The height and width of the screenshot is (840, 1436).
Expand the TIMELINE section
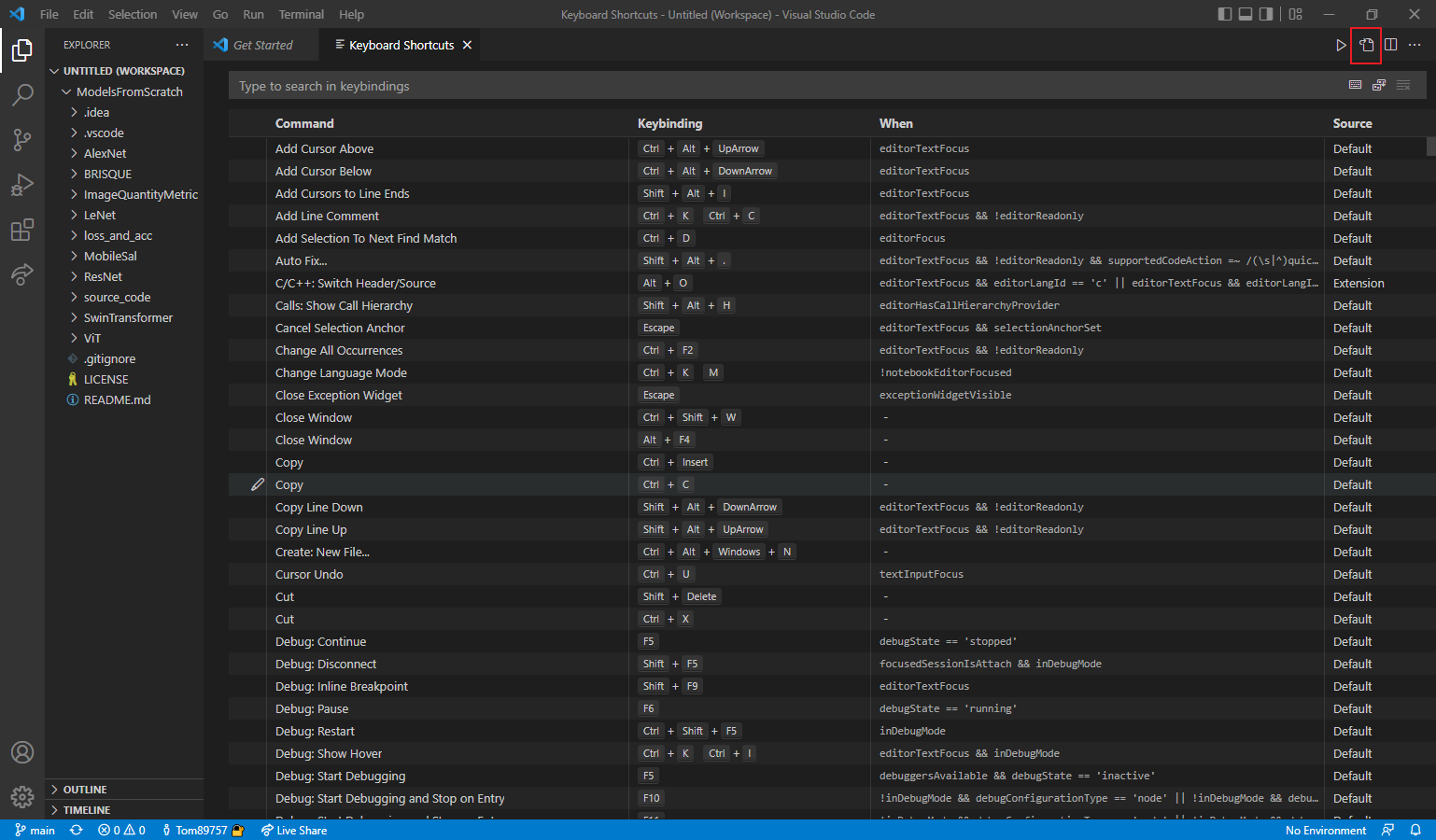124,810
